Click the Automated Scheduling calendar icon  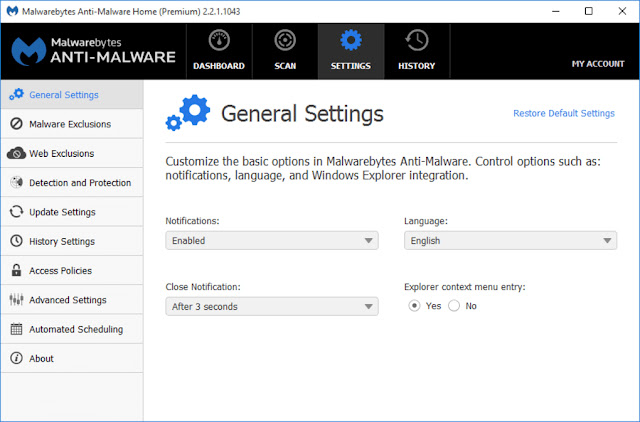(16, 329)
